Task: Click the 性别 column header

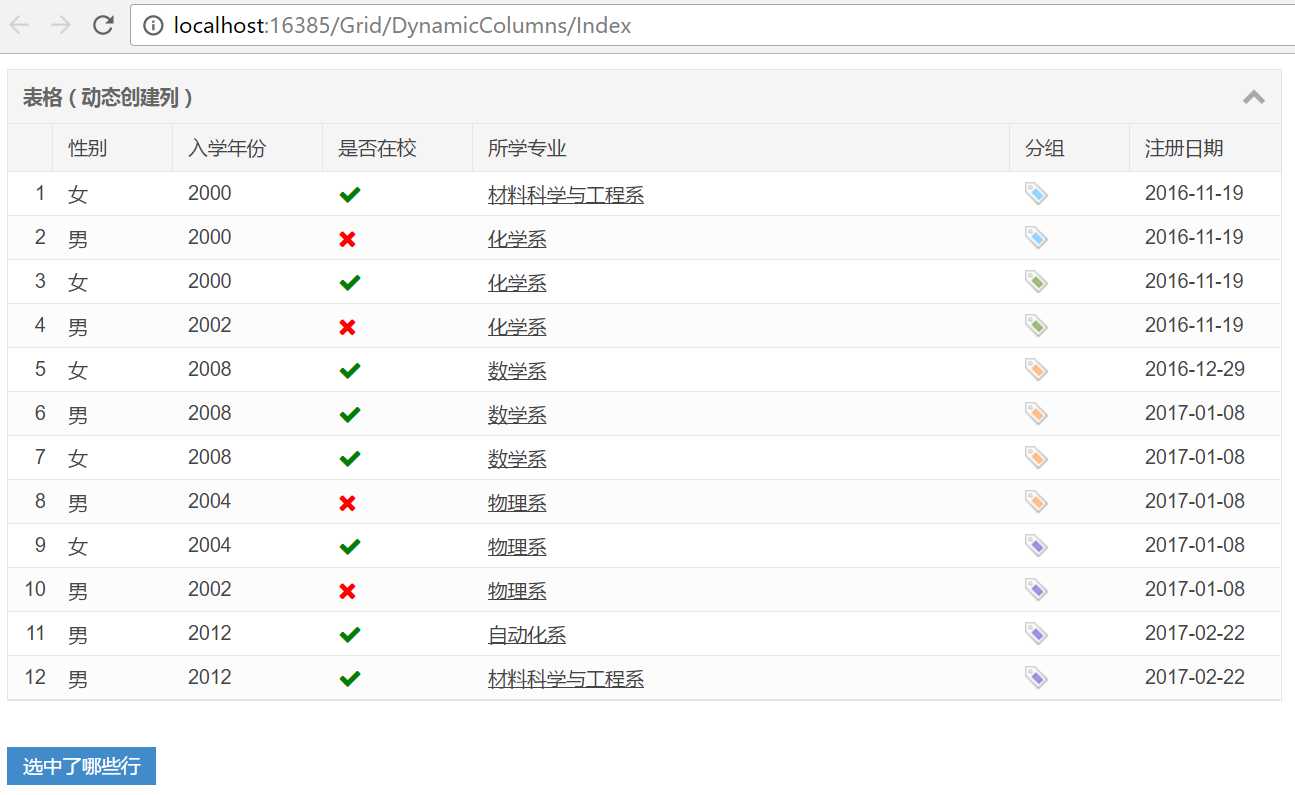Action: pyautogui.click(x=112, y=148)
